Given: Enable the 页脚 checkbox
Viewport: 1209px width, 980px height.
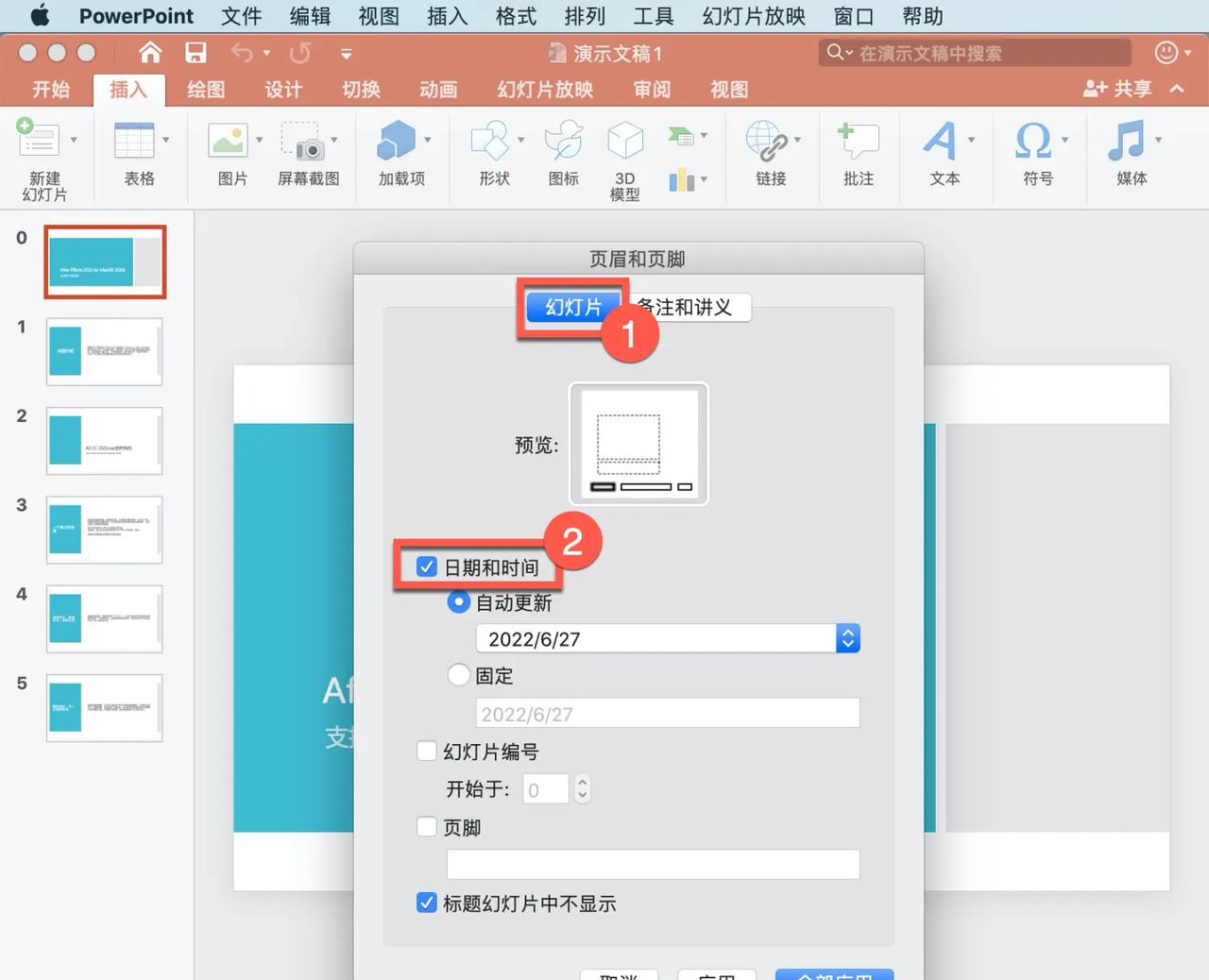Looking at the screenshot, I should coord(426,826).
